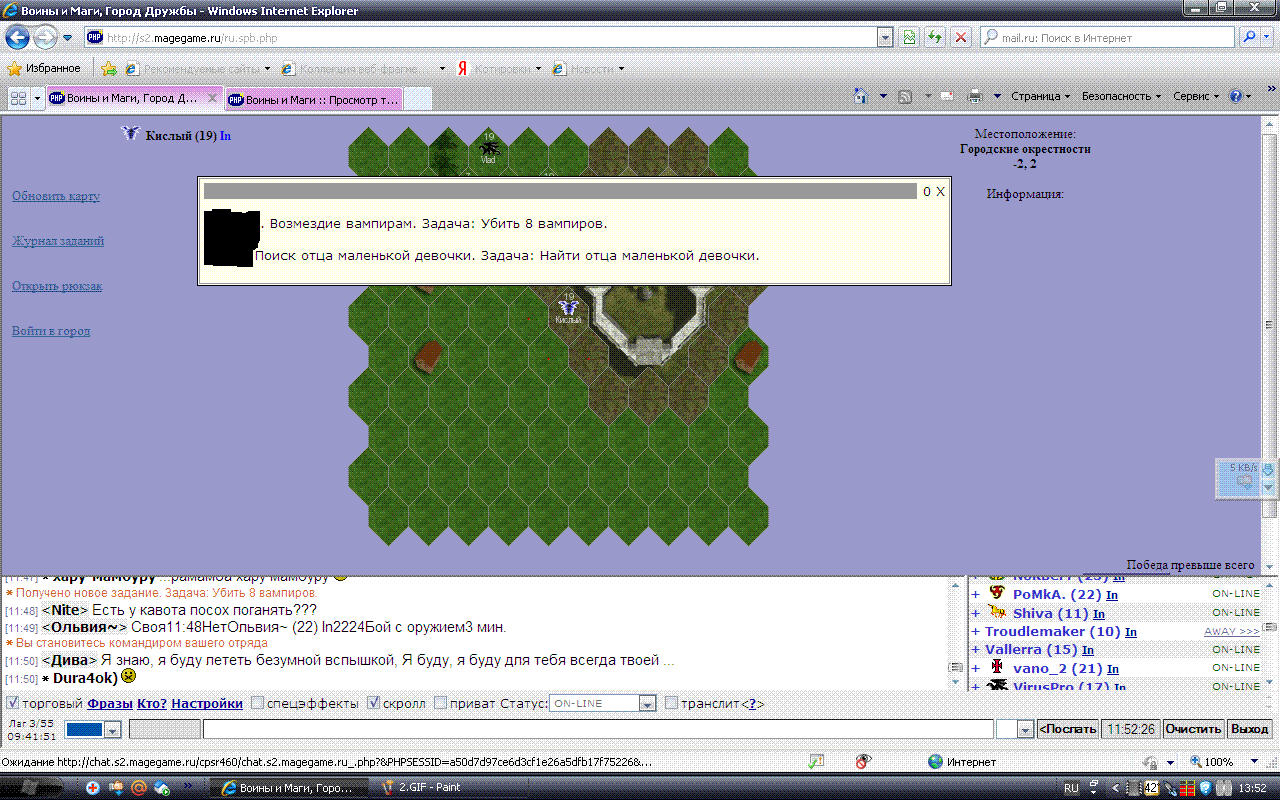Open the Яндекс Котировки favorites item
The width and height of the screenshot is (1280, 800).
499,69
